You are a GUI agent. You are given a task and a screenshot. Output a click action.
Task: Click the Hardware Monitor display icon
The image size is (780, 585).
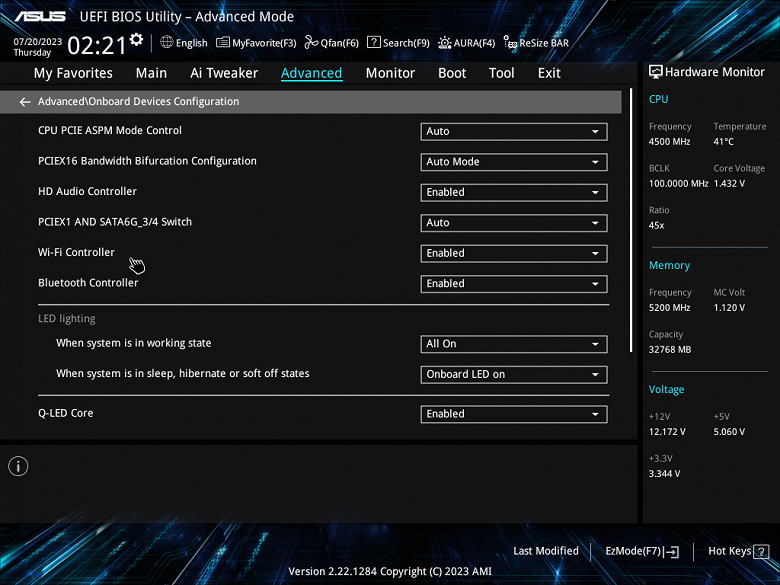[656, 72]
